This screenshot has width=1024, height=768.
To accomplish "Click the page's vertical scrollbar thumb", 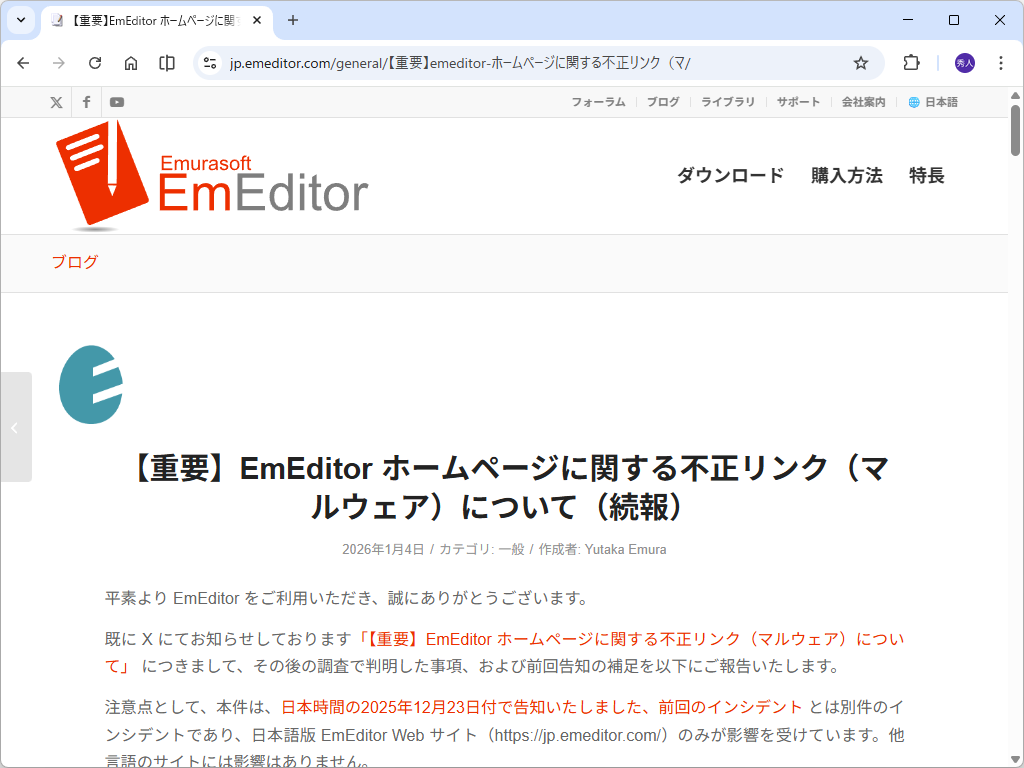I will (x=1016, y=130).
